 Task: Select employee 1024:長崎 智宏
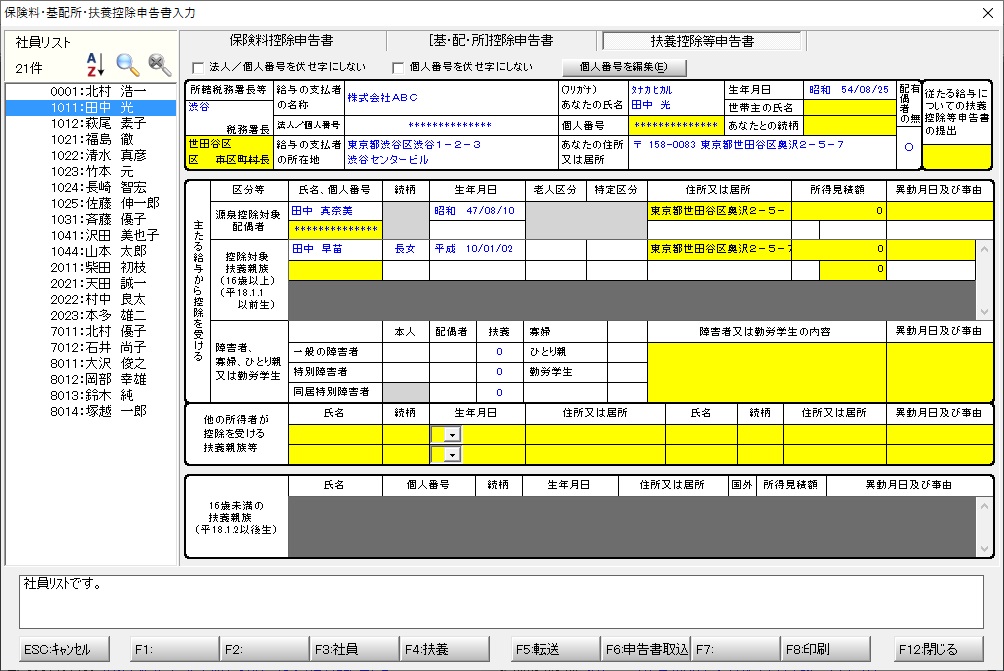91,188
